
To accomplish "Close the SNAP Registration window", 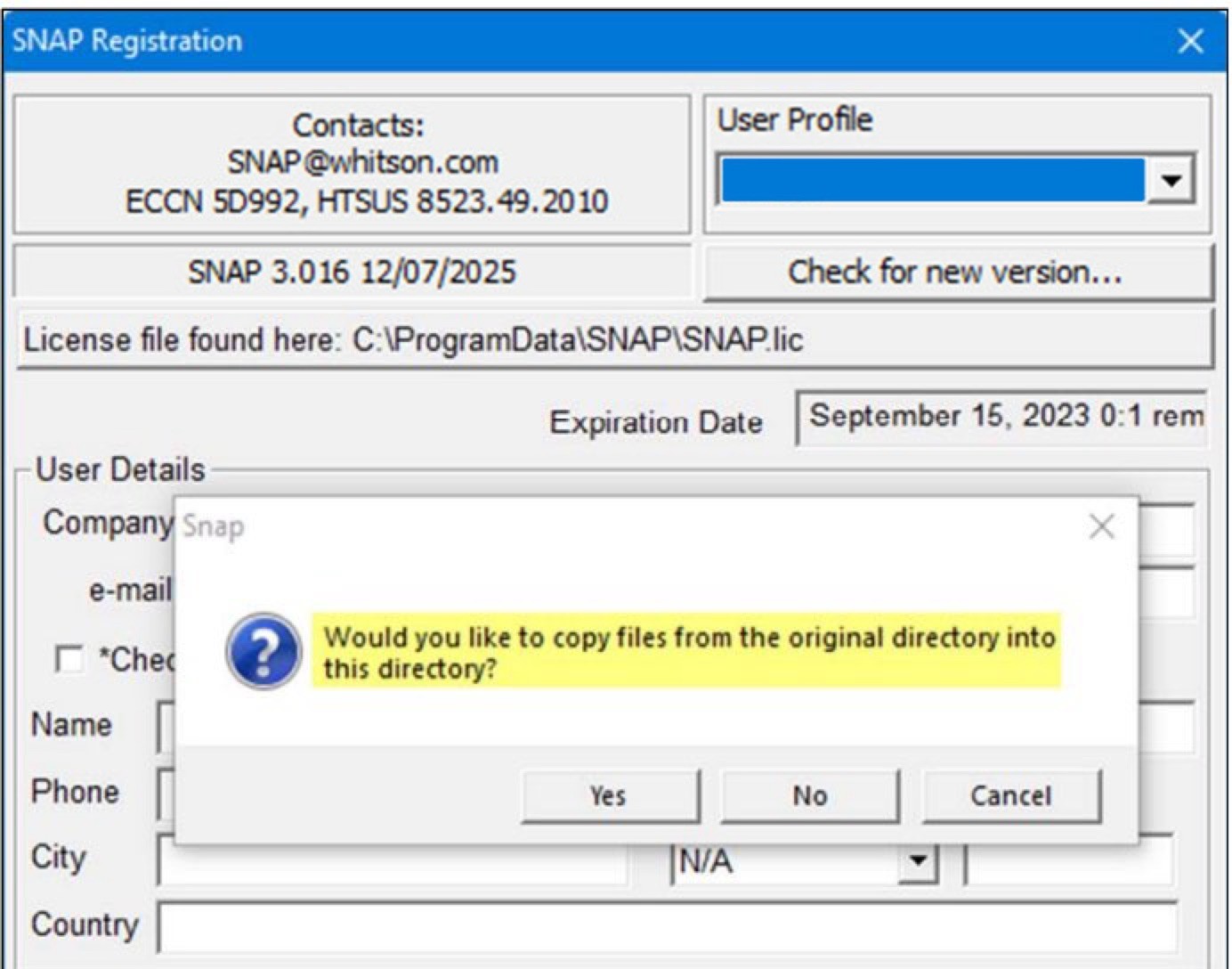I will click(1190, 41).
